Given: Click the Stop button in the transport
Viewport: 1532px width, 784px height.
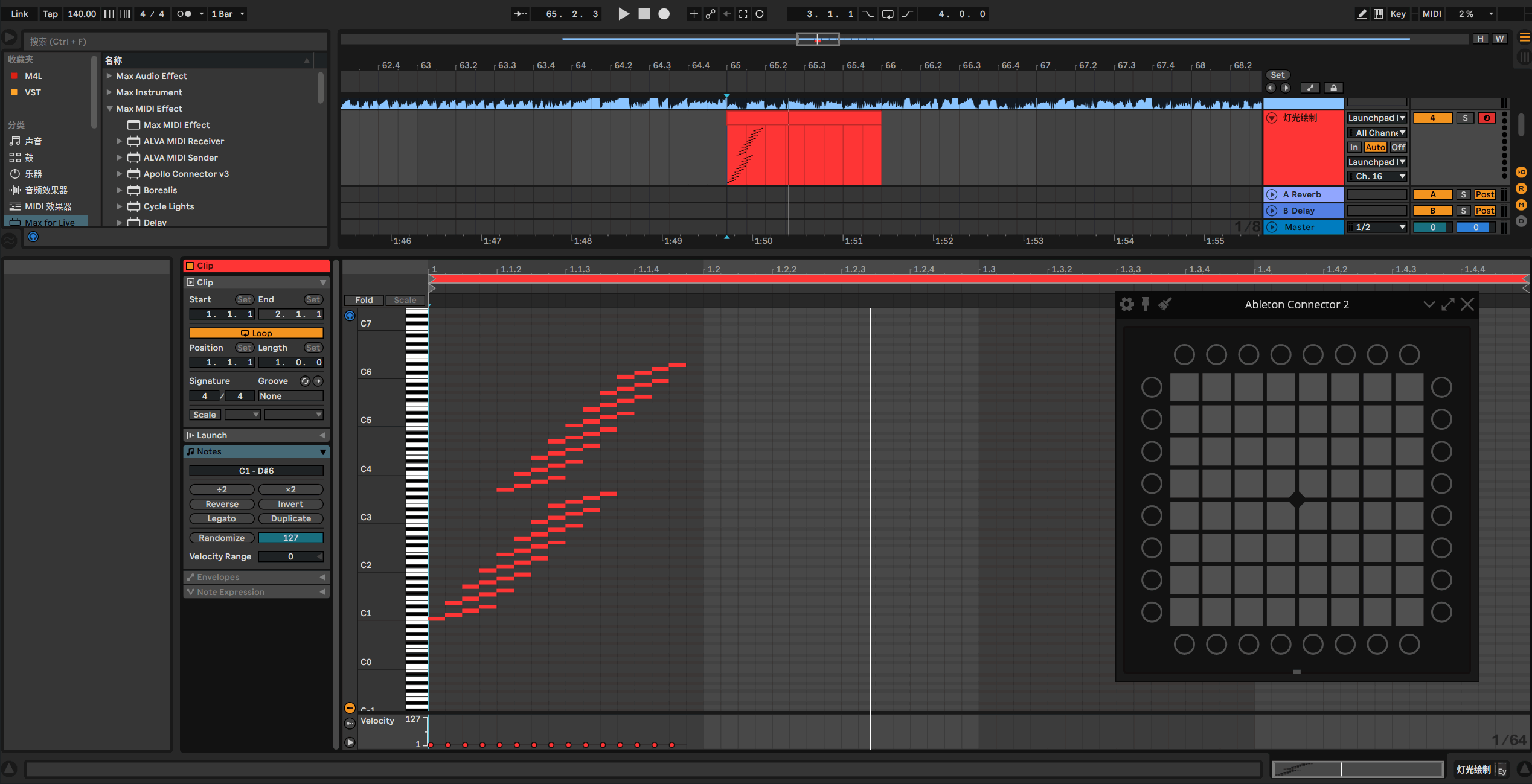Looking at the screenshot, I should 644,14.
